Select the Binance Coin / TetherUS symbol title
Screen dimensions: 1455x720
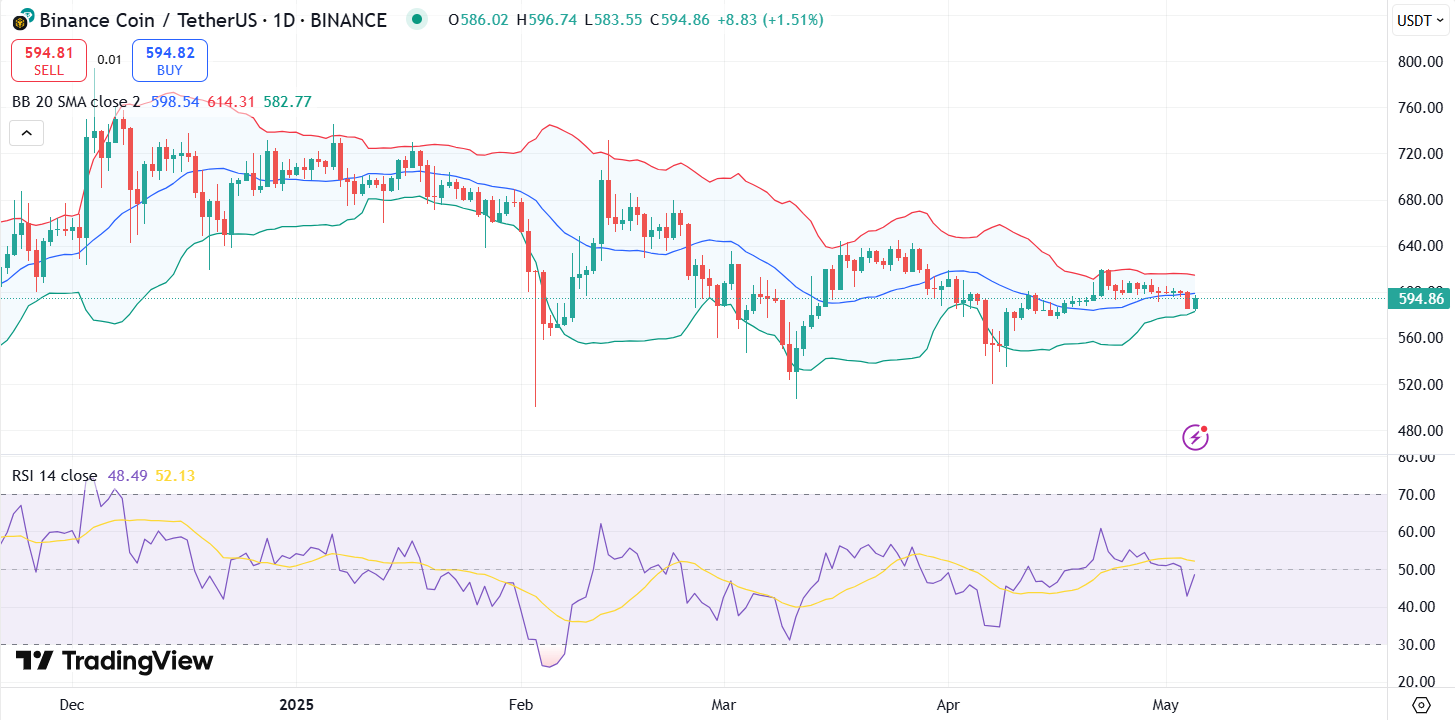213,20
